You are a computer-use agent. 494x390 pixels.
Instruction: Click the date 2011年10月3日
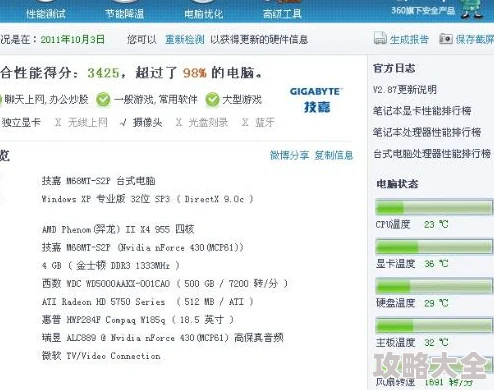(x=73, y=40)
